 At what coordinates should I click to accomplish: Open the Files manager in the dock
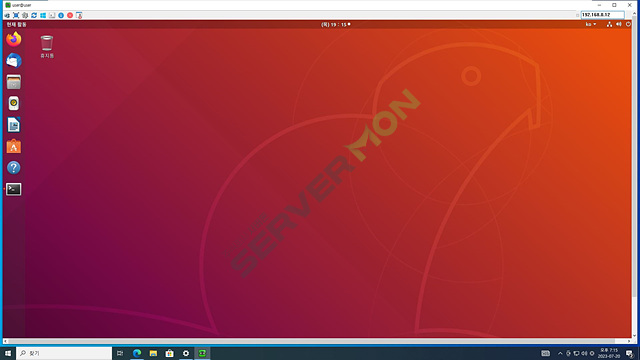pyautogui.click(x=13, y=82)
